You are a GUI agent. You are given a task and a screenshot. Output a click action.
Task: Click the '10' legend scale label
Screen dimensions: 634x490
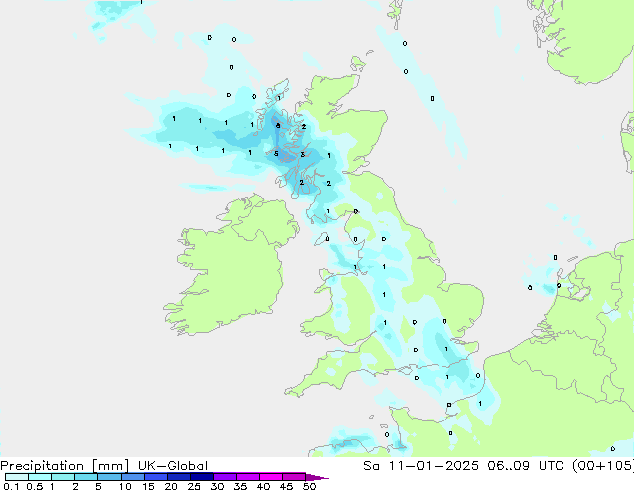click(x=125, y=486)
